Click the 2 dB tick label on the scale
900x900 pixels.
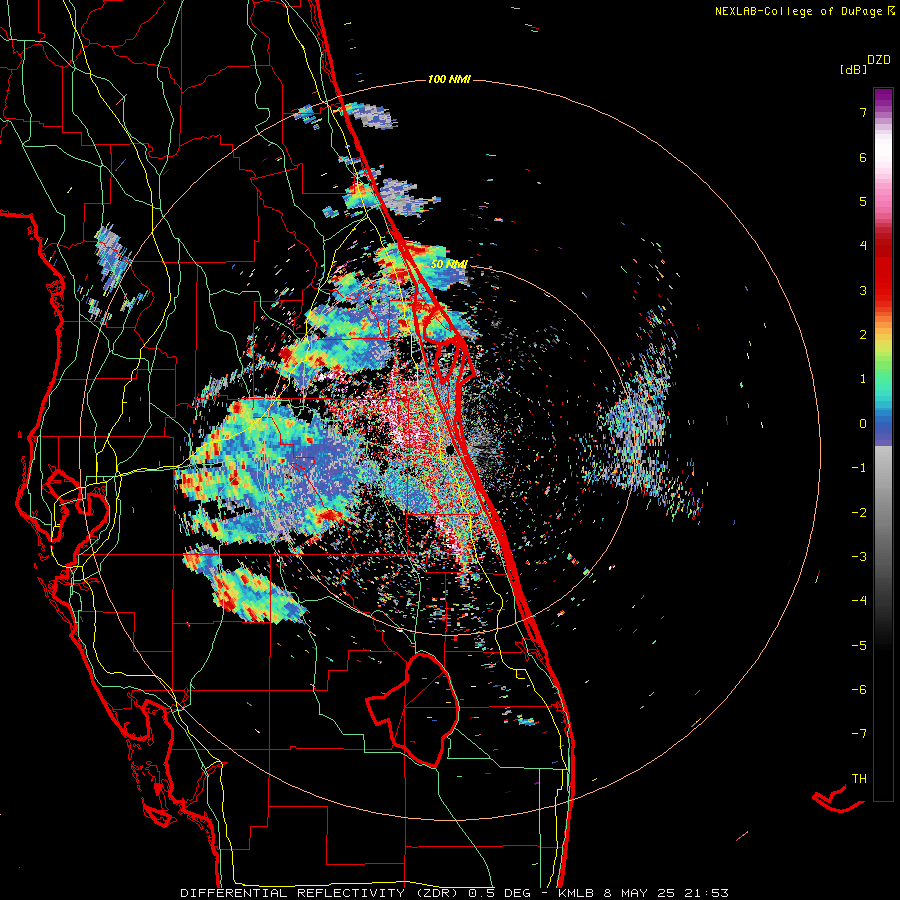coord(863,335)
